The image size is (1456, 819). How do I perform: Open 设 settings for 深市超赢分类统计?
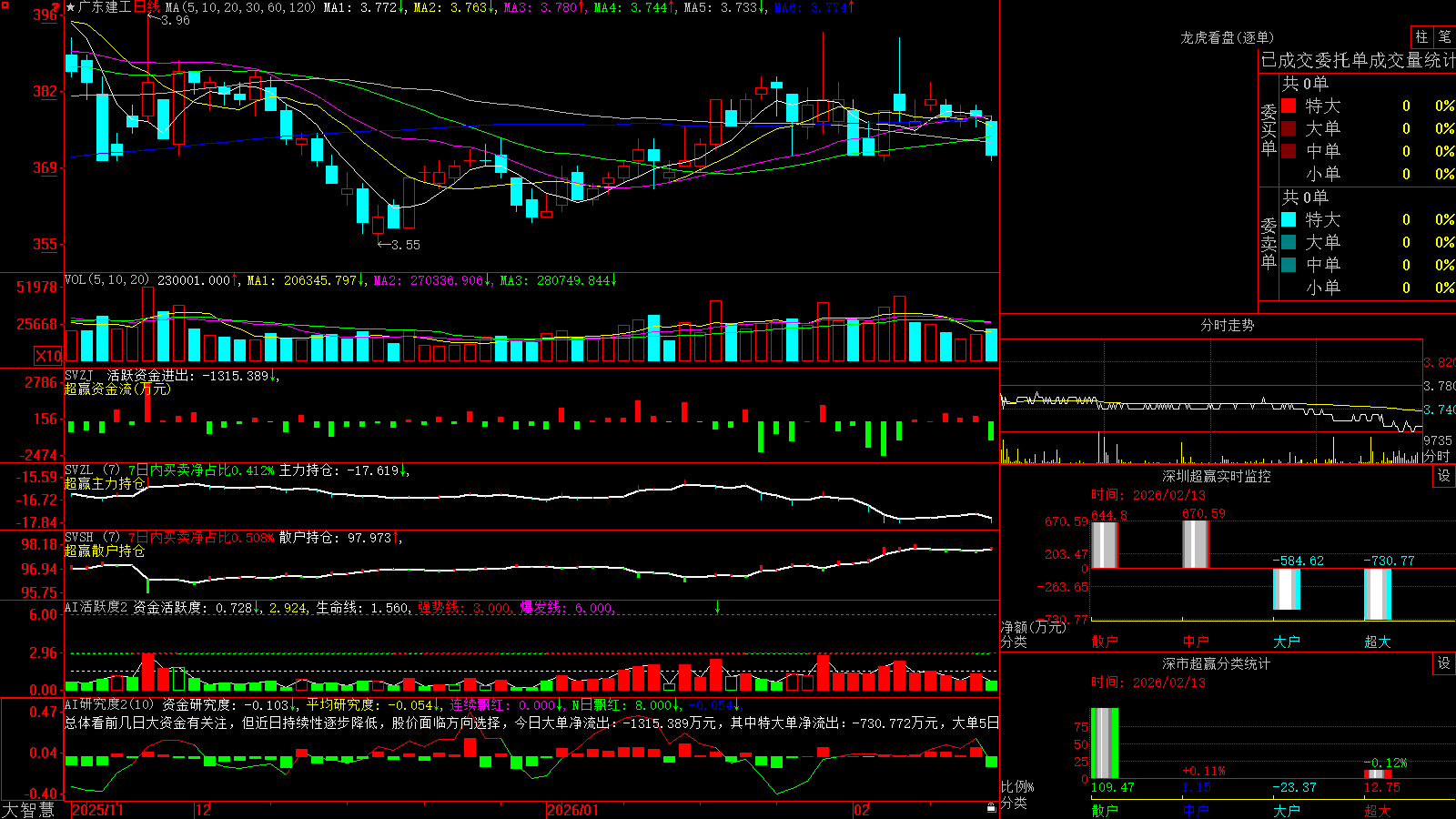(1444, 664)
